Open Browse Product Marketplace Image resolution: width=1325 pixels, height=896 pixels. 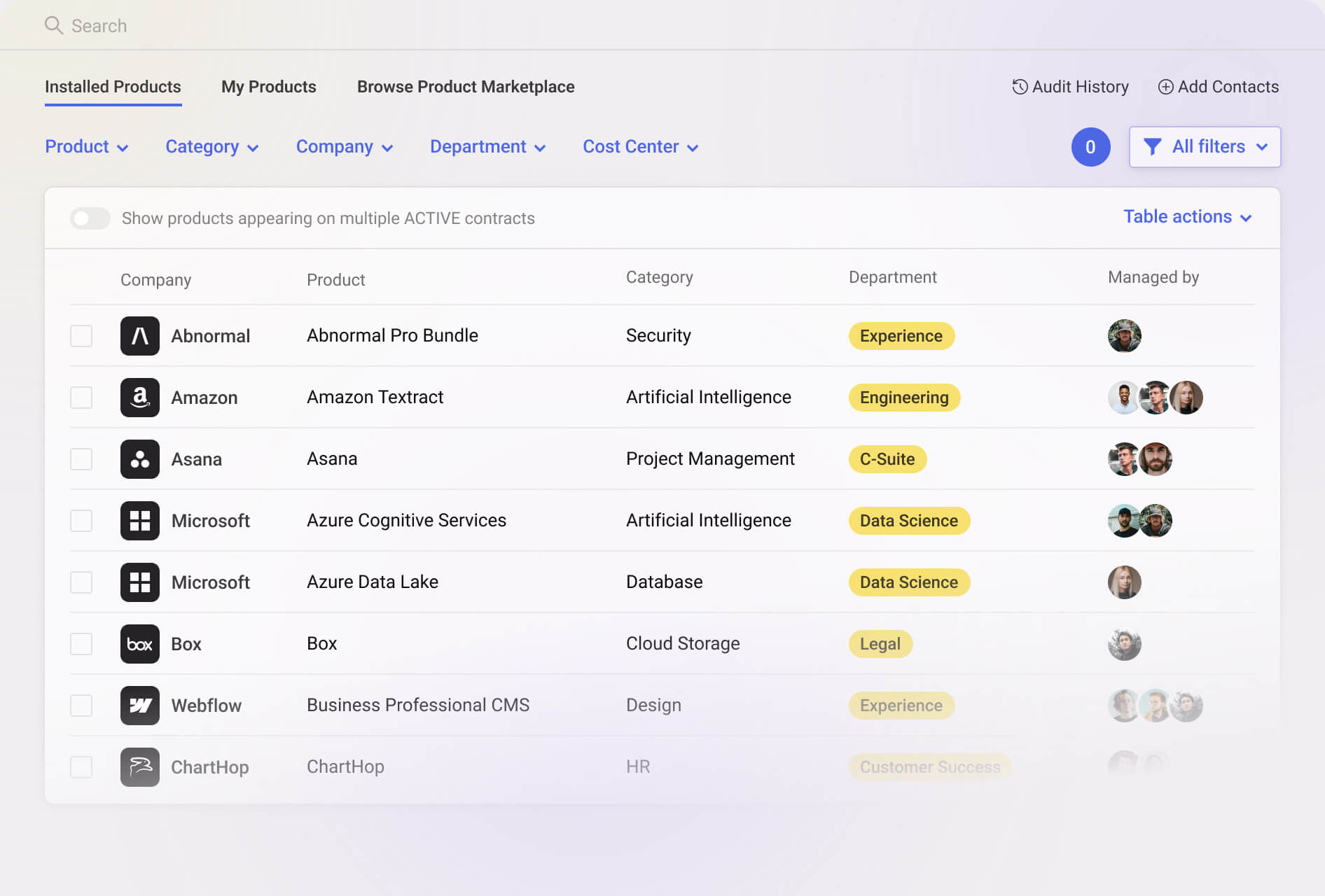(466, 86)
